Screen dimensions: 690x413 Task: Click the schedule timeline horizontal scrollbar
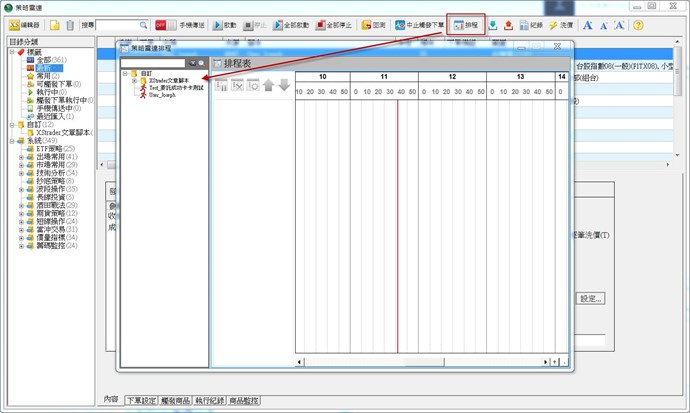tap(420, 361)
